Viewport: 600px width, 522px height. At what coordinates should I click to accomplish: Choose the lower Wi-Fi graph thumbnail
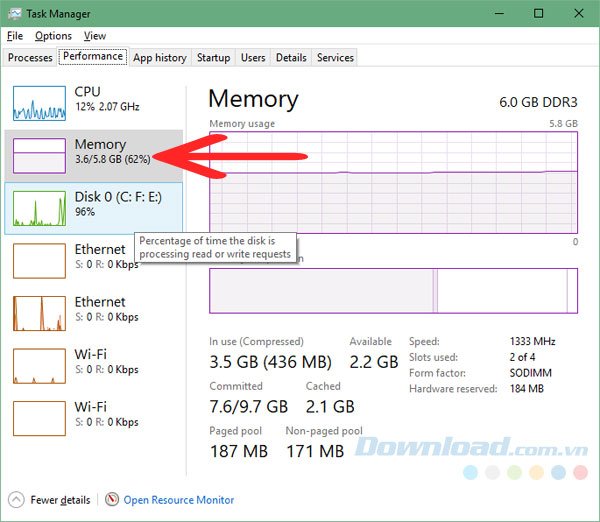(x=39, y=416)
